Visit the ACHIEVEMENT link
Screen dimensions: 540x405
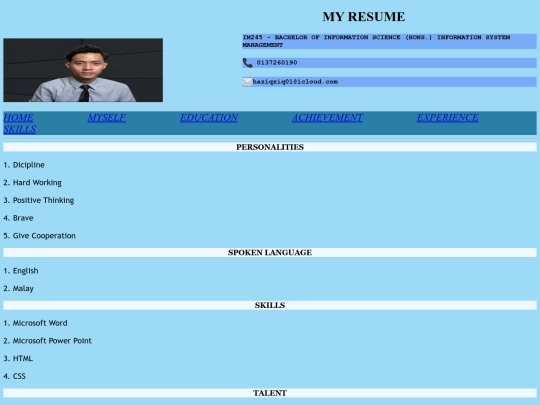click(328, 117)
